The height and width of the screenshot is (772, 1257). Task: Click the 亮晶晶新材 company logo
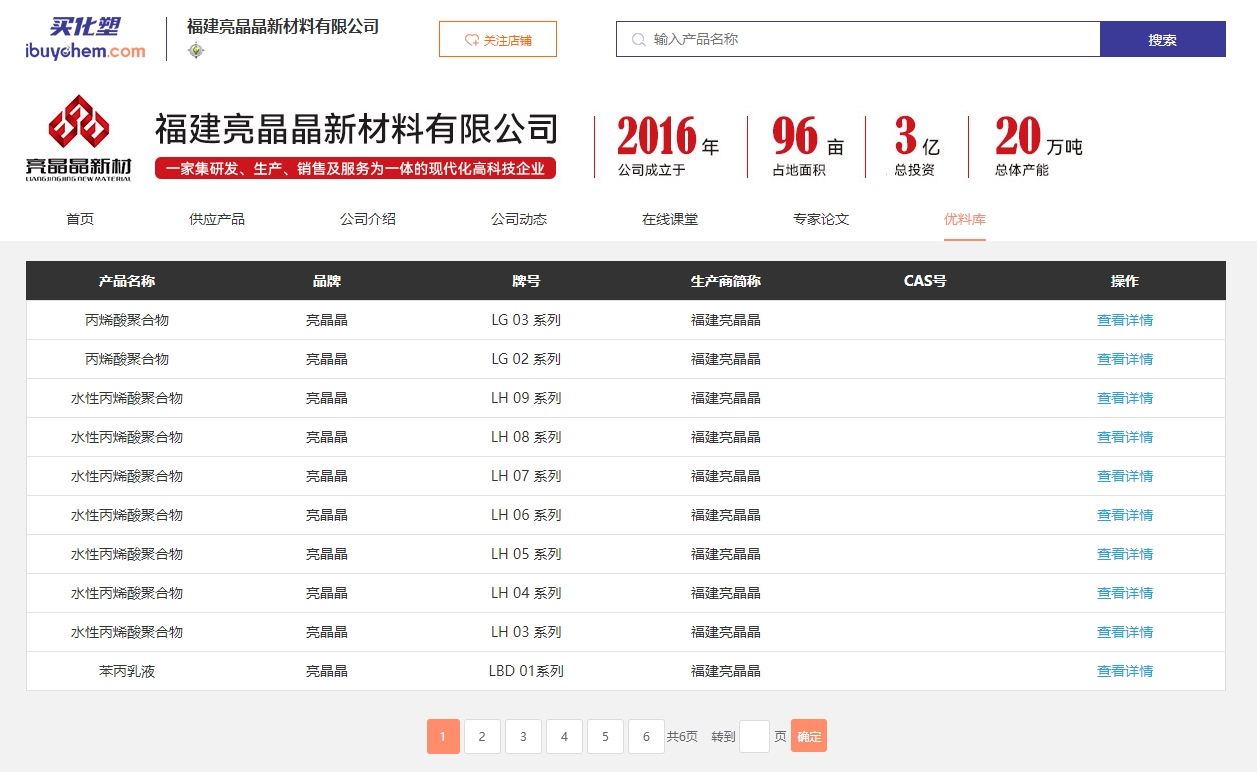[x=79, y=138]
